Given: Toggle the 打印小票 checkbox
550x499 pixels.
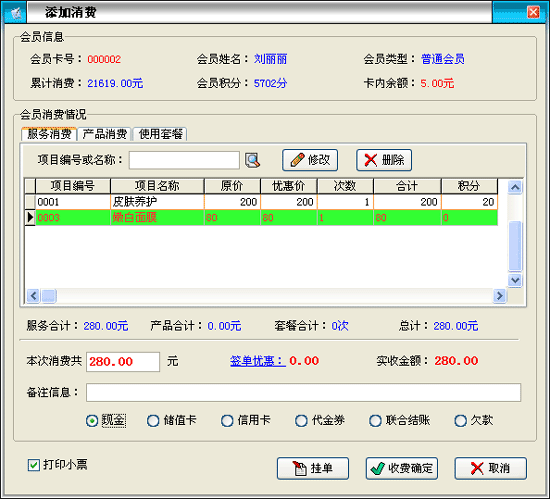Looking at the screenshot, I should tap(34, 465).
